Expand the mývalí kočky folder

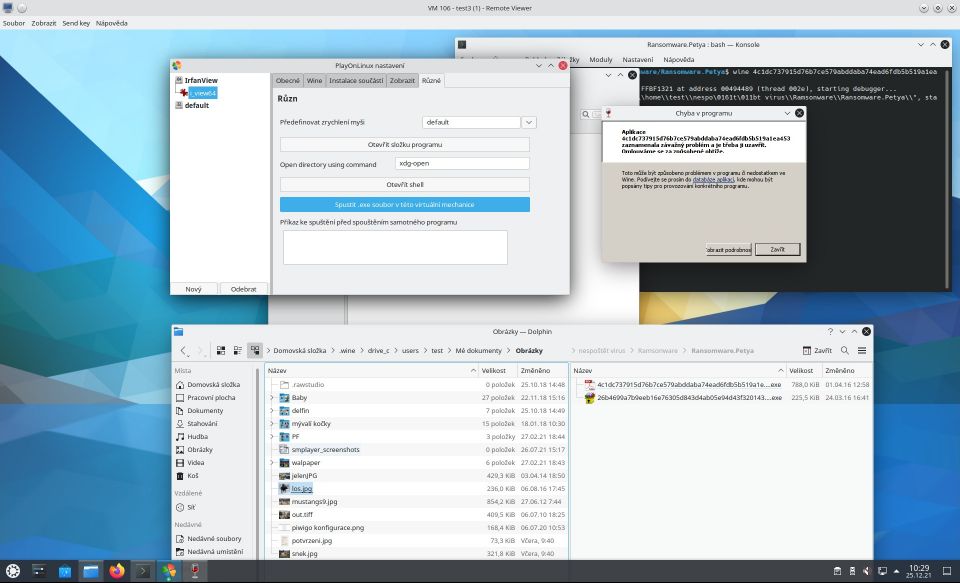click(x=272, y=424)
